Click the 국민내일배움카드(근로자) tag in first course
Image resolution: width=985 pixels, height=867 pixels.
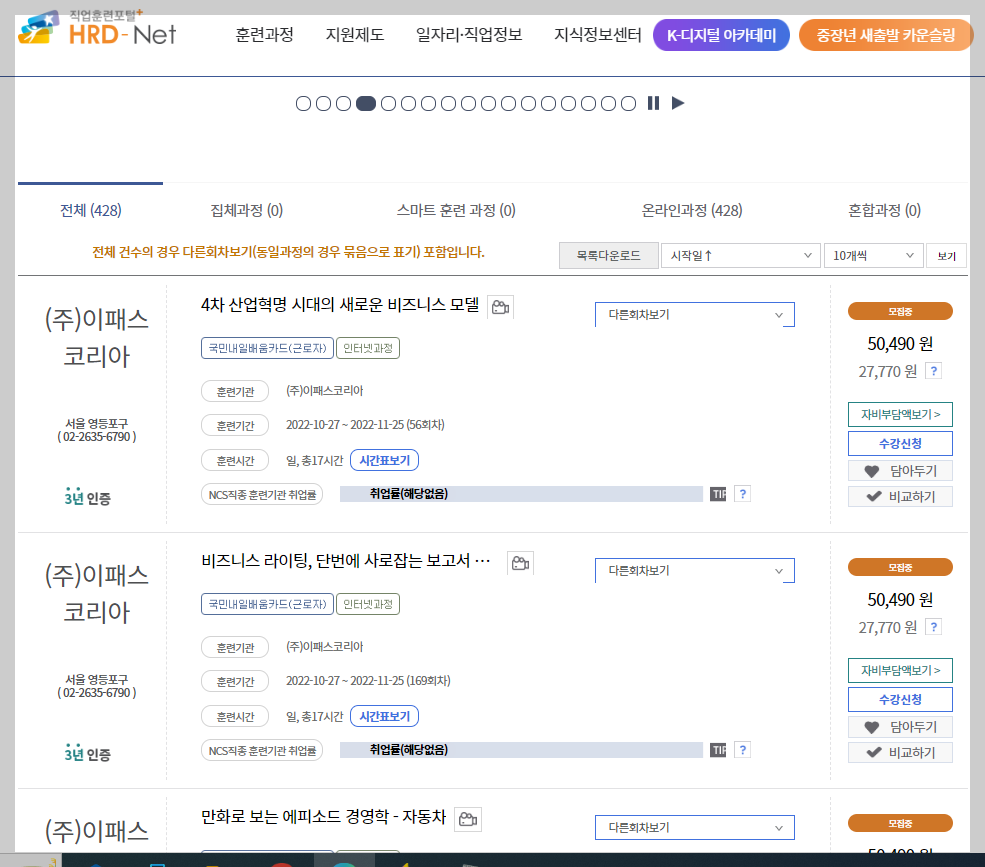pos(267,348)
